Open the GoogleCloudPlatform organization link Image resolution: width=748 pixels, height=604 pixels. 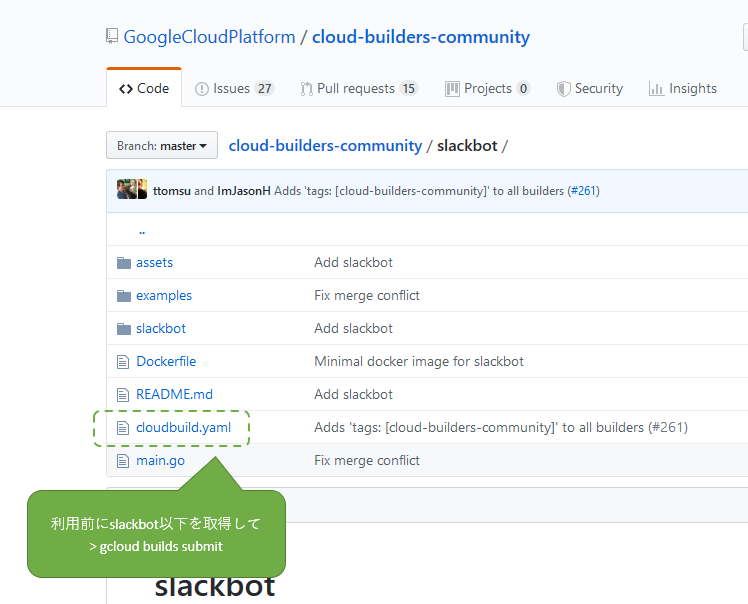coord(209,37)
